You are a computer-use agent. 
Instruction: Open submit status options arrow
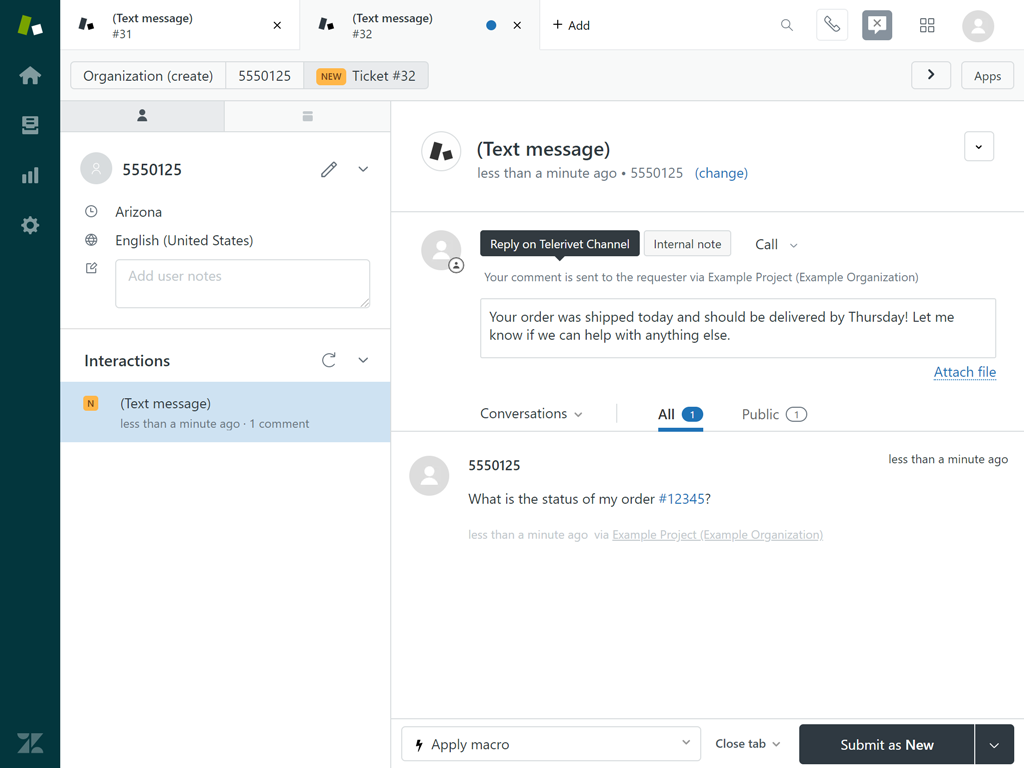[994, 744]
